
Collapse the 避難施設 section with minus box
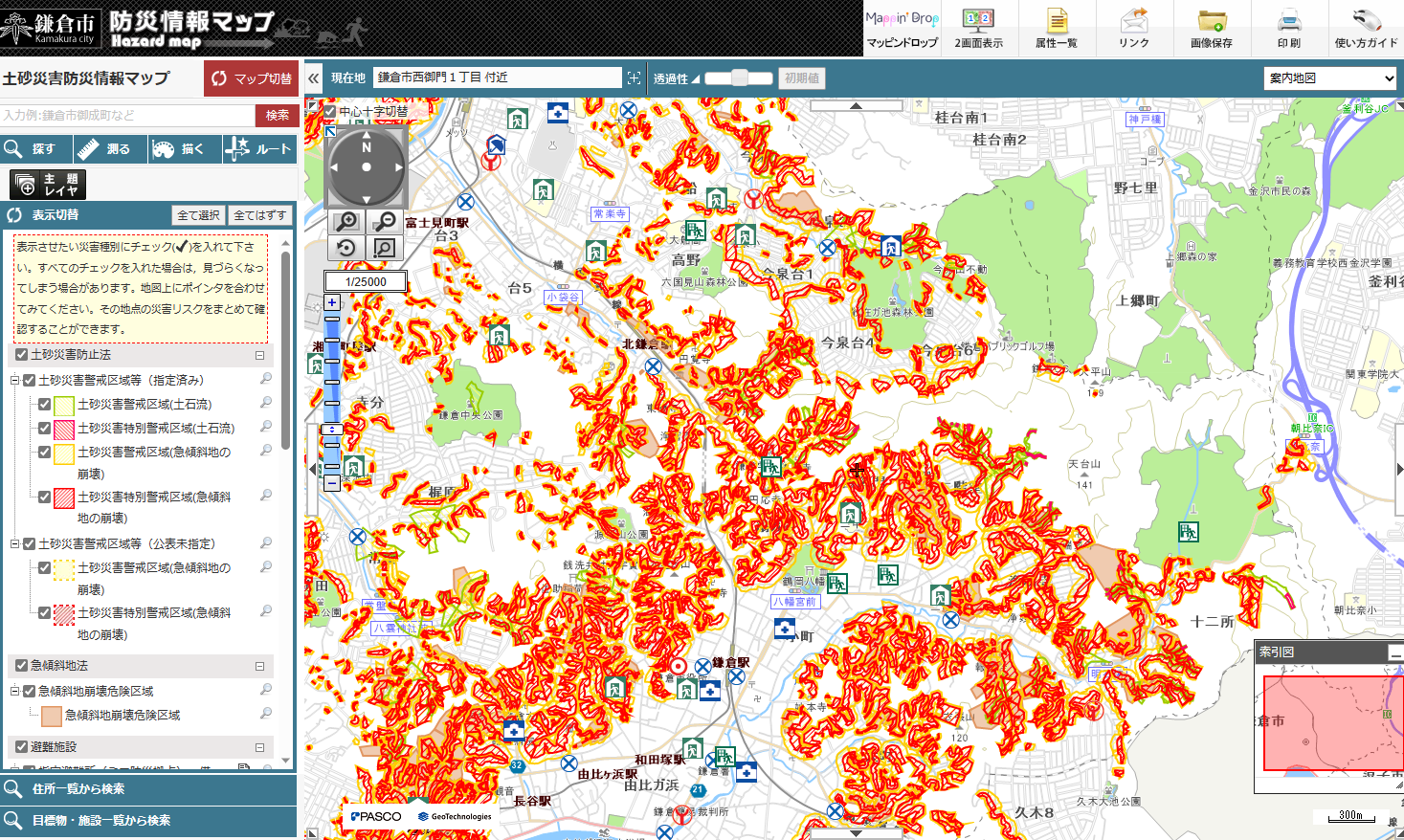259,747
